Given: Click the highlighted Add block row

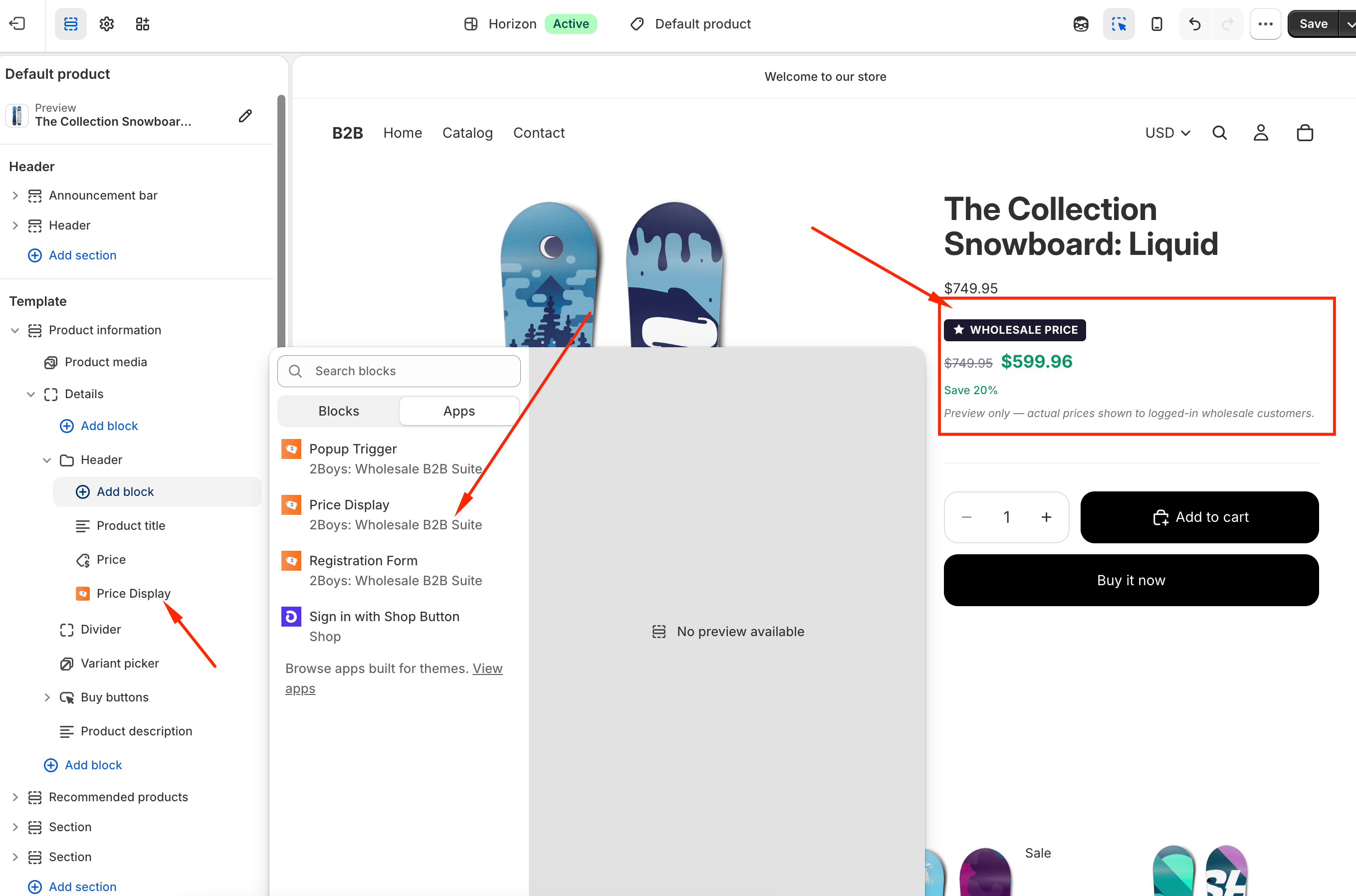Looking at the screenshot, I should pos(157,492).
